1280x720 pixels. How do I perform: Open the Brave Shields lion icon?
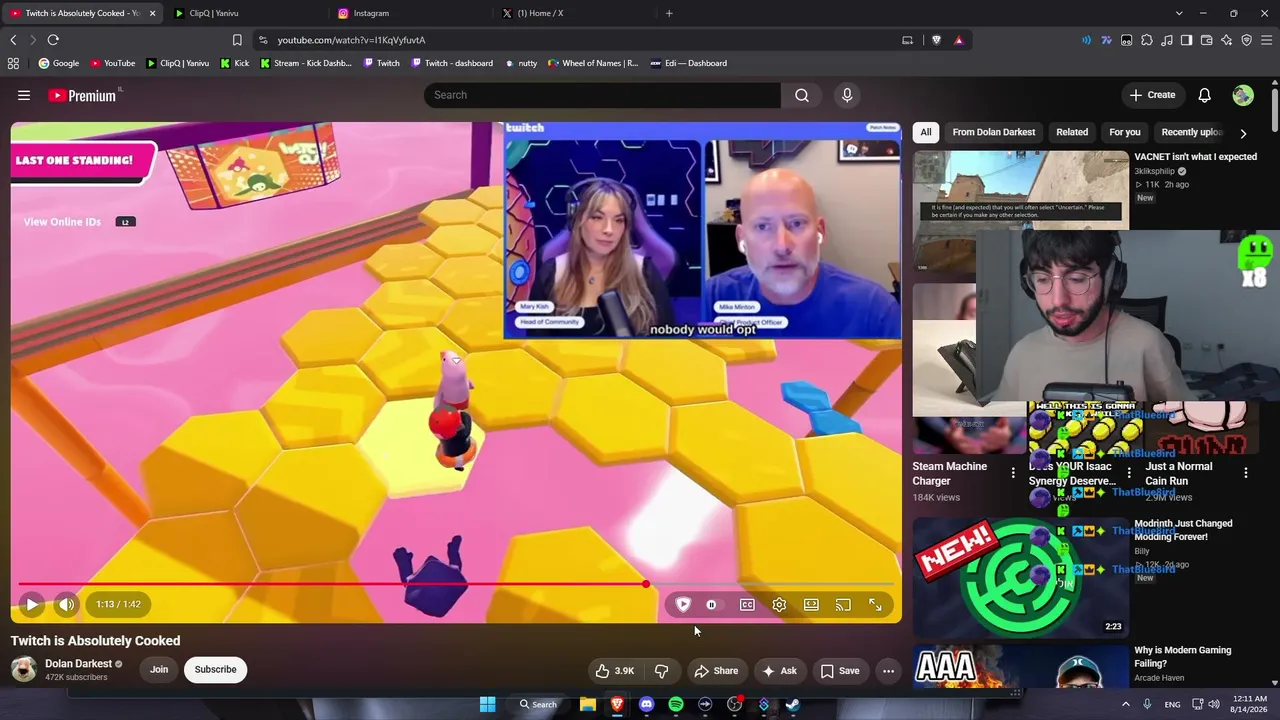click(x=936, y=40)
